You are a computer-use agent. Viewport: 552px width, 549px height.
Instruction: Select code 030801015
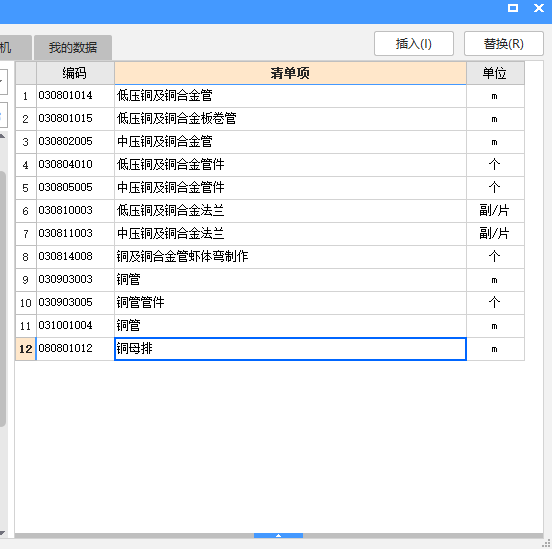pos(65,118)
